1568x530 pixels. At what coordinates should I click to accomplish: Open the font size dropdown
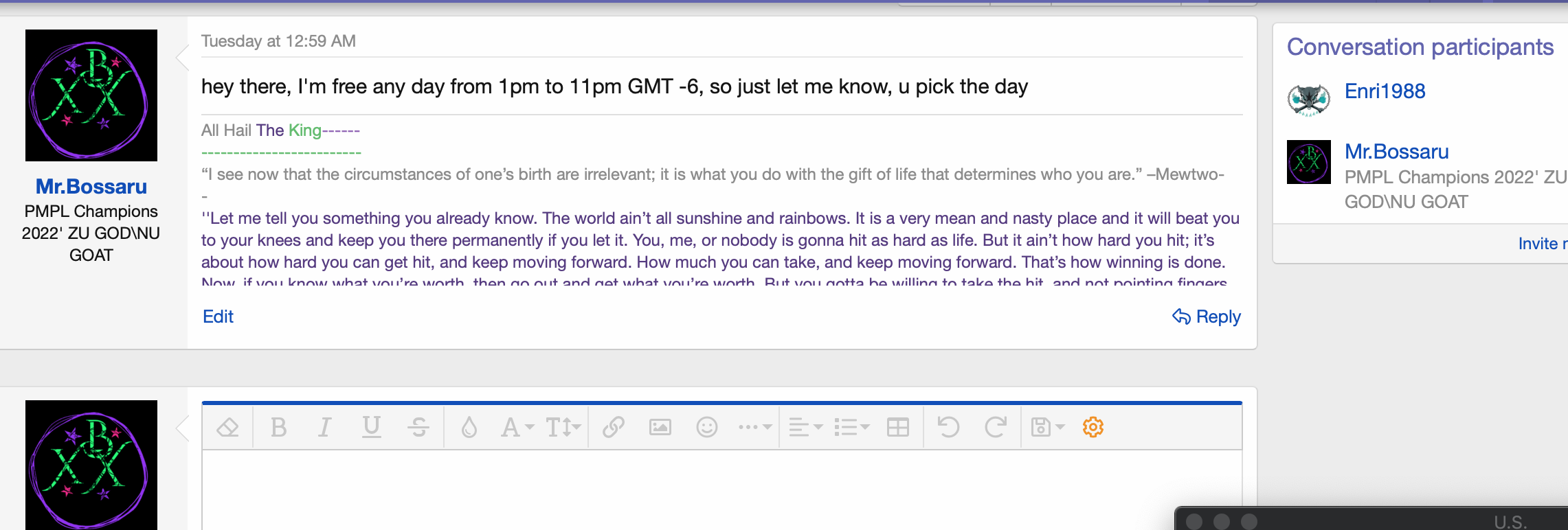click(563, 428)
